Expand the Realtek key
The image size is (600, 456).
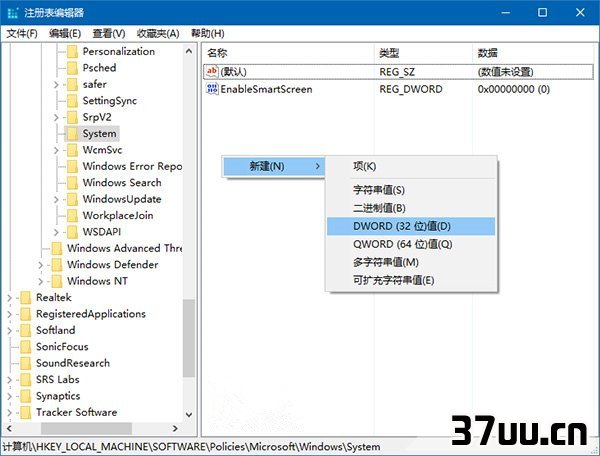click(10, 298)
